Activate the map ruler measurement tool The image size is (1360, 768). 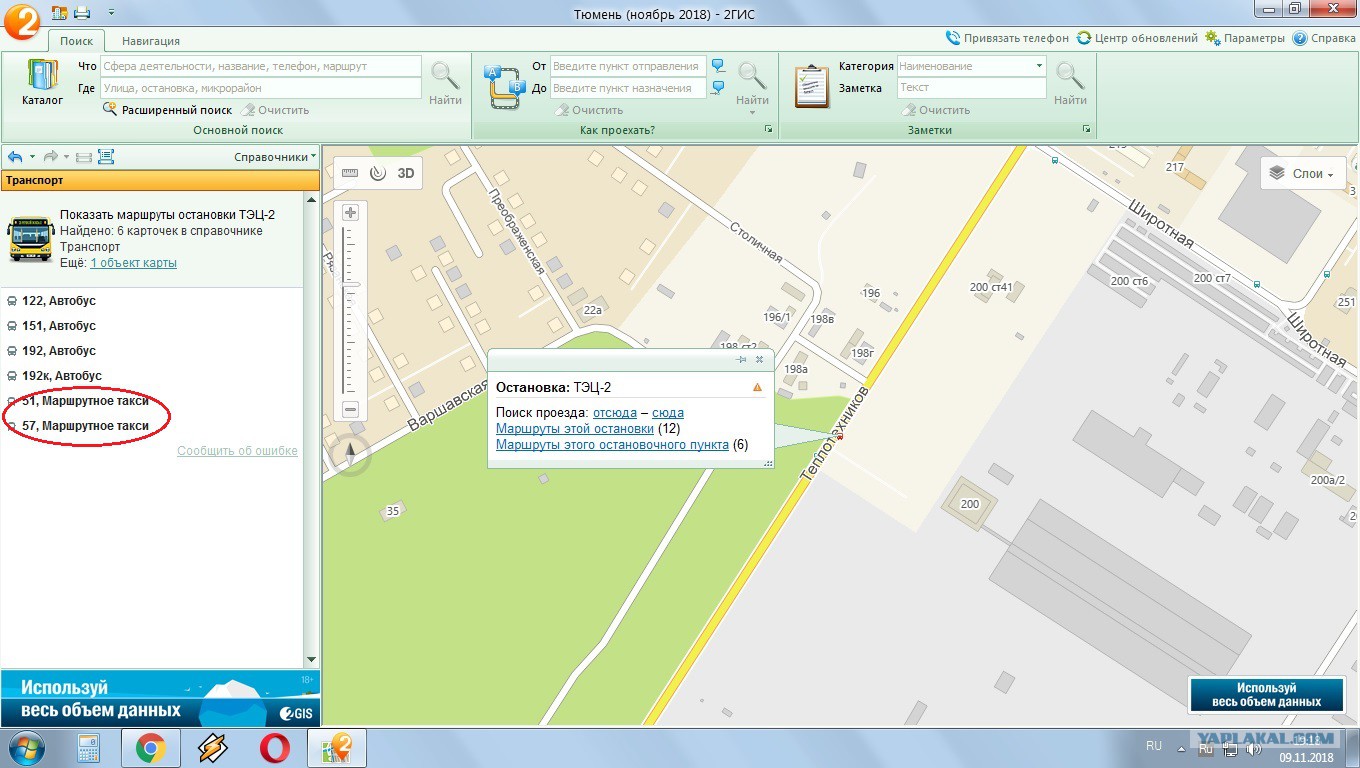350,173
